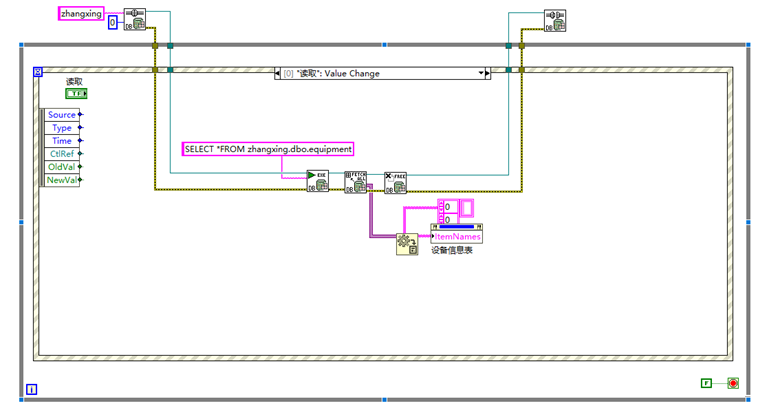Viewport: 769px width, 419px height.
Task: Select the Fetch All recordset VI icon
Action: pos(356,182)
